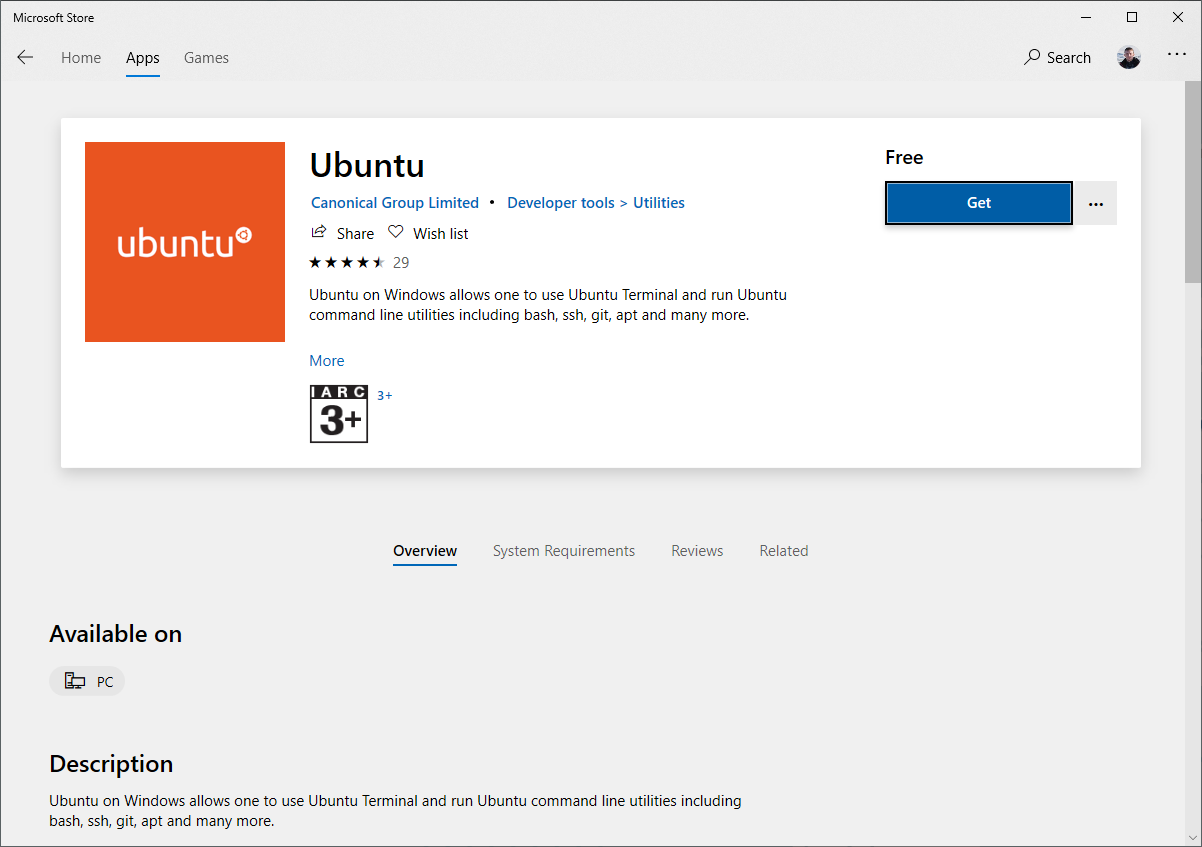
Task: Select the Overview tab
Action: pyautogui.click(x=425, y=551)
